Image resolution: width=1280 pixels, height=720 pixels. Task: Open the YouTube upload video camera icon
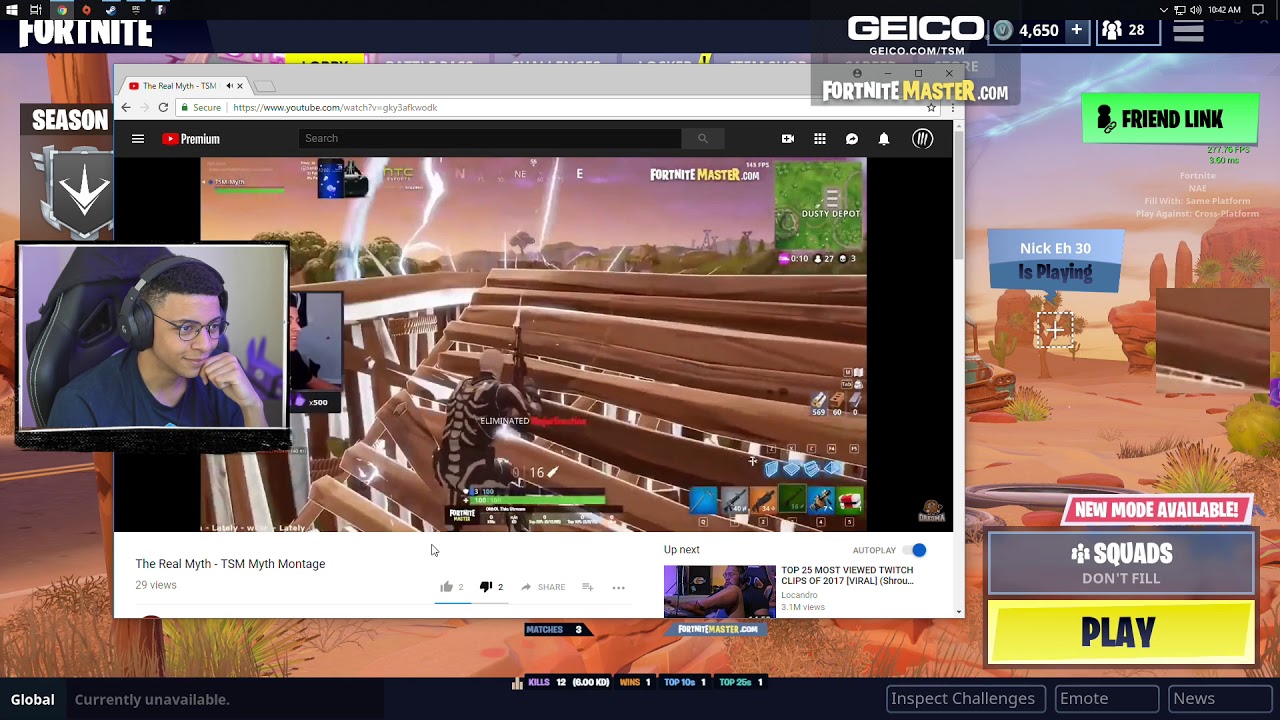pos(788,139)
